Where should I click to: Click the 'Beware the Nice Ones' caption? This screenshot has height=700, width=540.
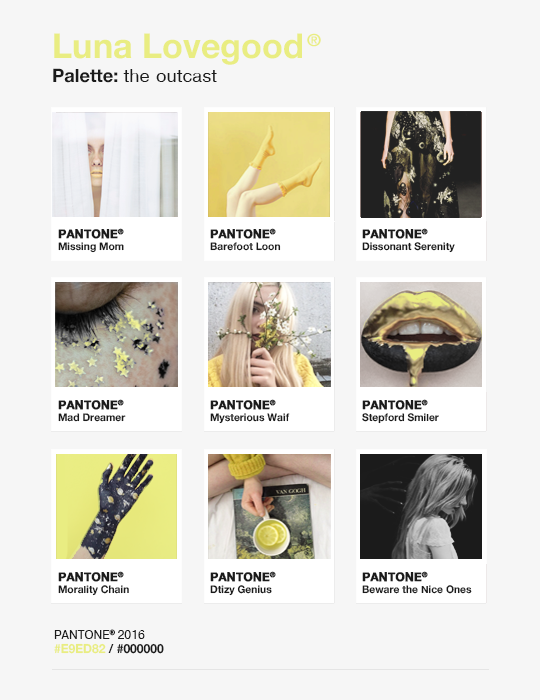pos(417,589)
